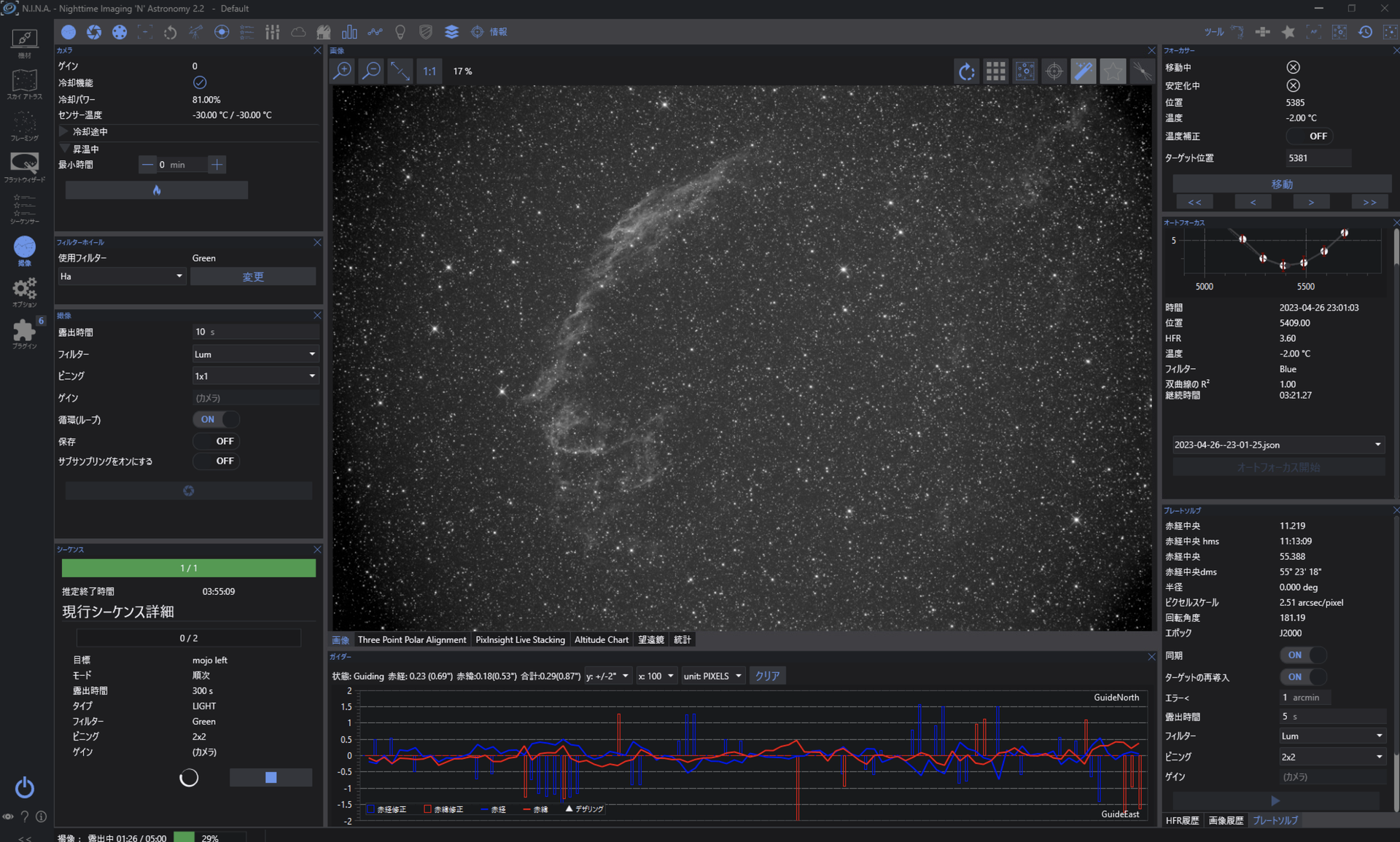Turn off the loop (循環) toggle
This screenshot has width=1400, height=842.
[216, 419]
